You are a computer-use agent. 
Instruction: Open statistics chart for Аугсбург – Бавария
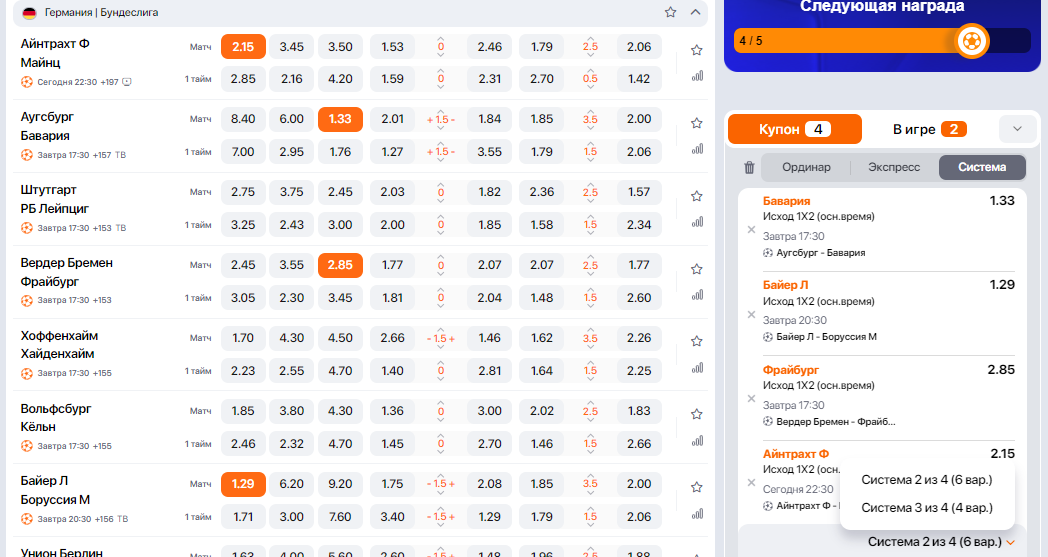click(x=697, y=149)
